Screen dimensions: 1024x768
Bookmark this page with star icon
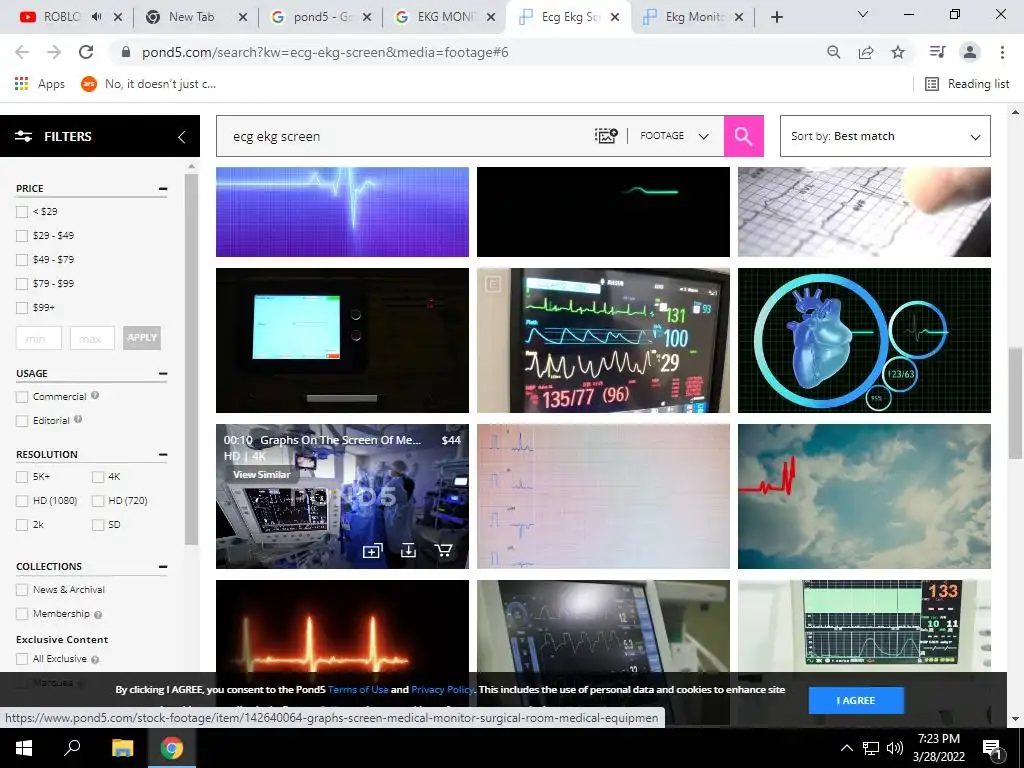point(898,52)
